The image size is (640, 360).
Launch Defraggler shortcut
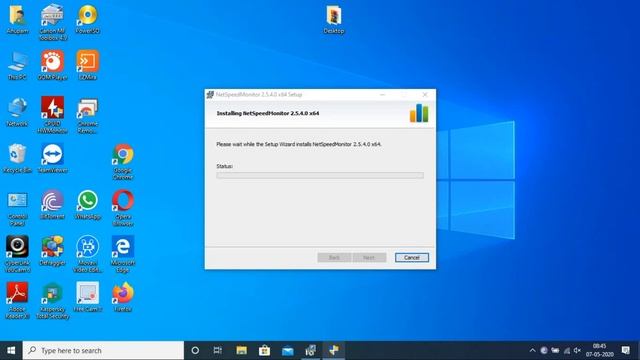[52, 251]
